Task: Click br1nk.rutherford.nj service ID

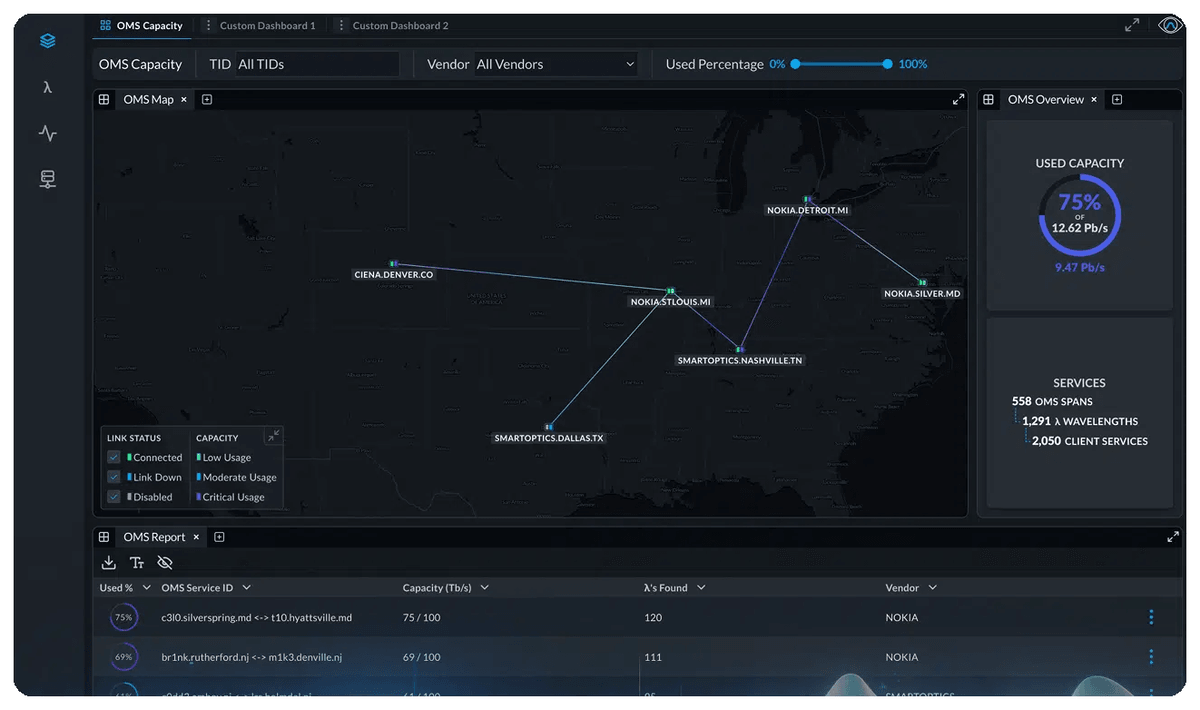Action: coord(251,657)
